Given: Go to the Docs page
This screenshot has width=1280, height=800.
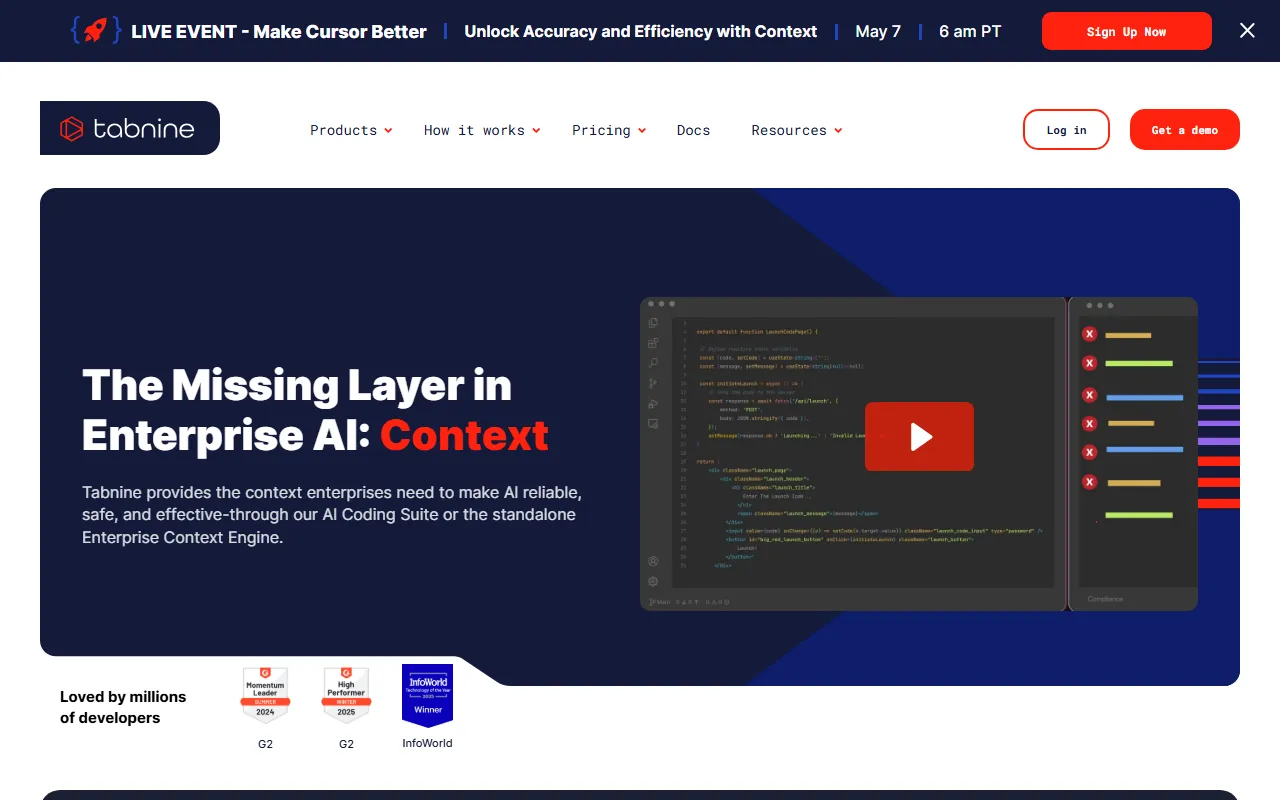Looking at the screenshot, I should tap(693, 130).
